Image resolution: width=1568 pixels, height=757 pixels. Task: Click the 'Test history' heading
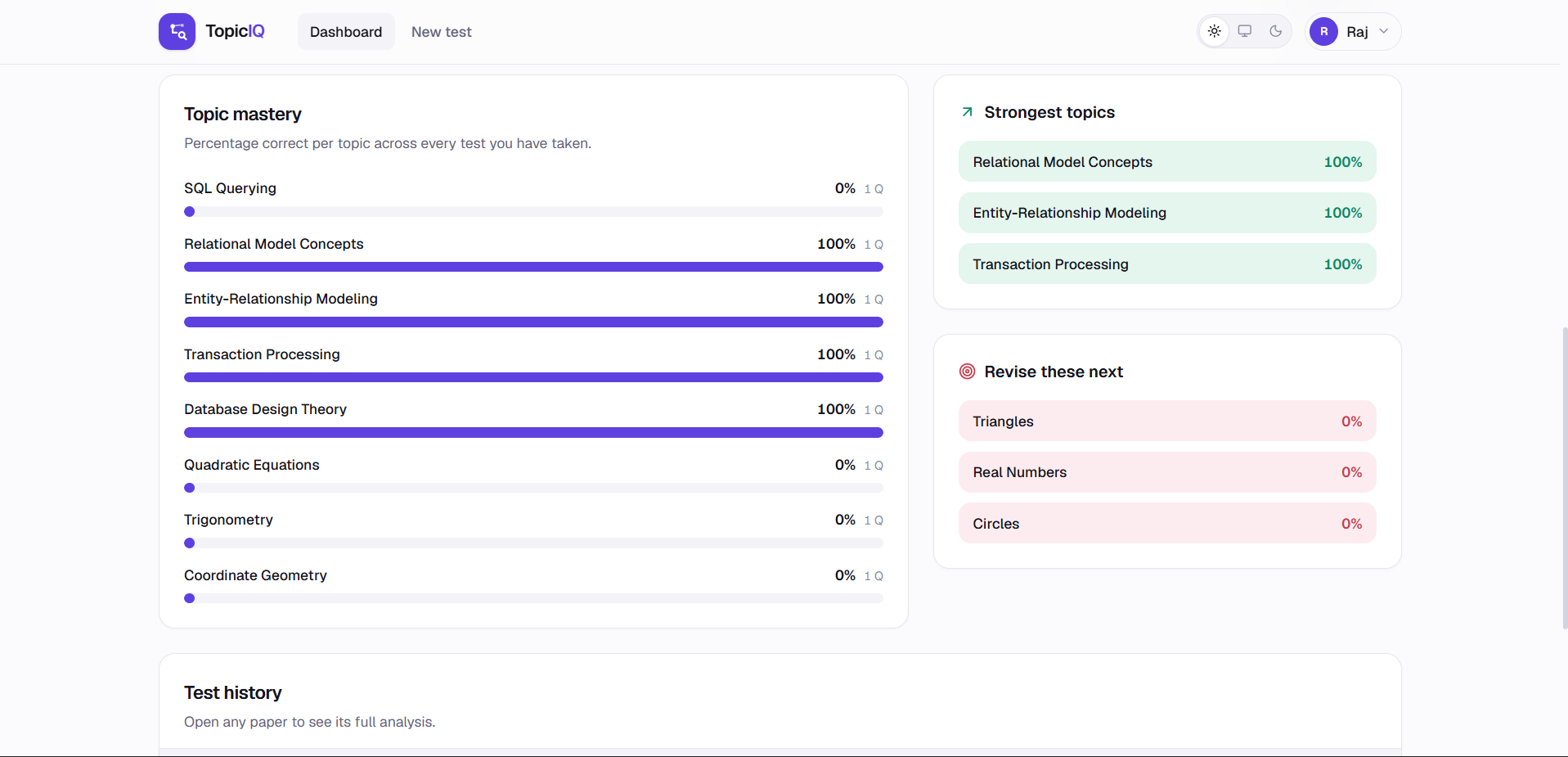(x=232, y=693)
